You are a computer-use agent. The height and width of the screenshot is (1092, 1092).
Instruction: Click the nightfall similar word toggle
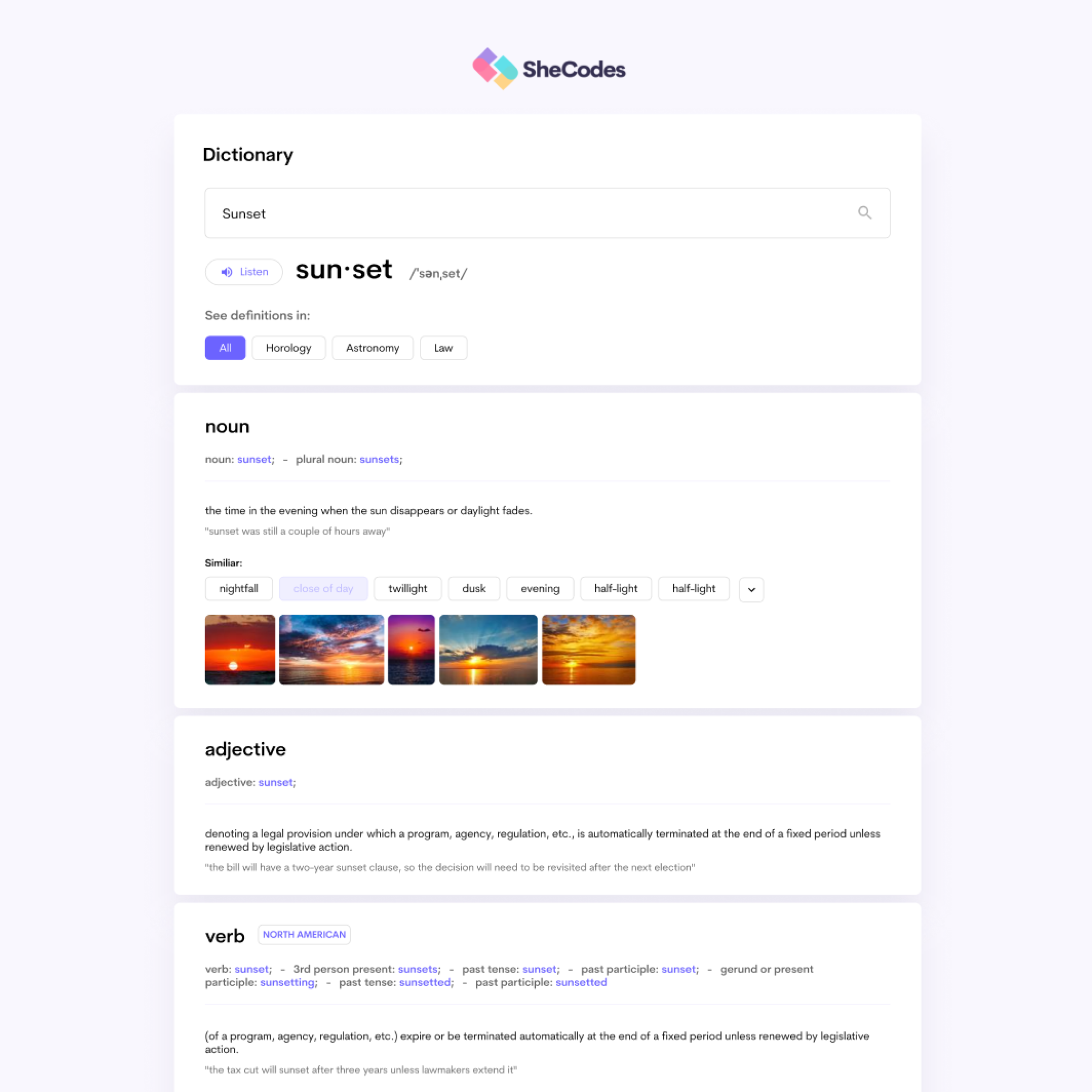[238, 588]
